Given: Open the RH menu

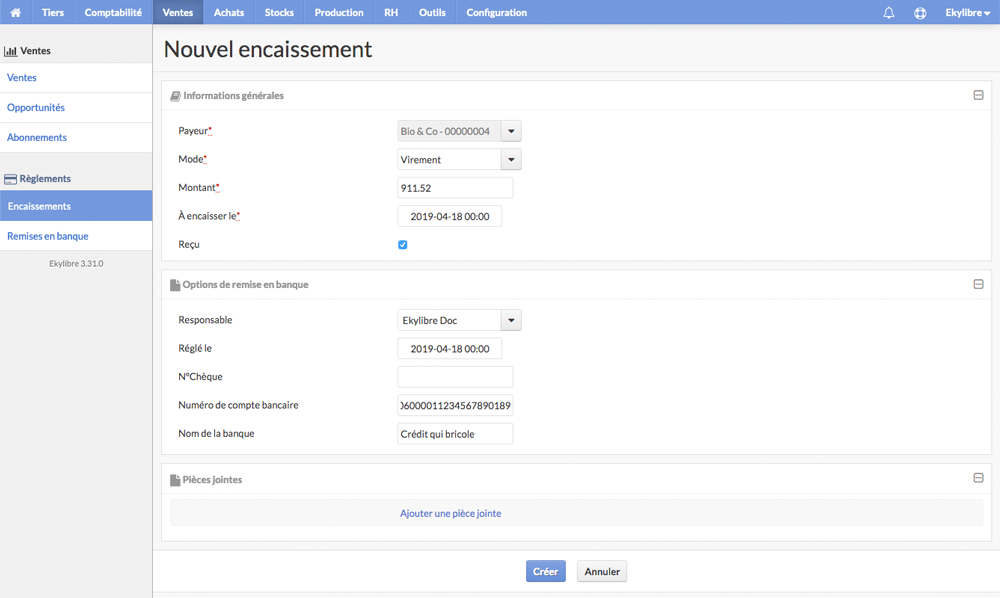Looking at the screenshot, I should [391, 12].
